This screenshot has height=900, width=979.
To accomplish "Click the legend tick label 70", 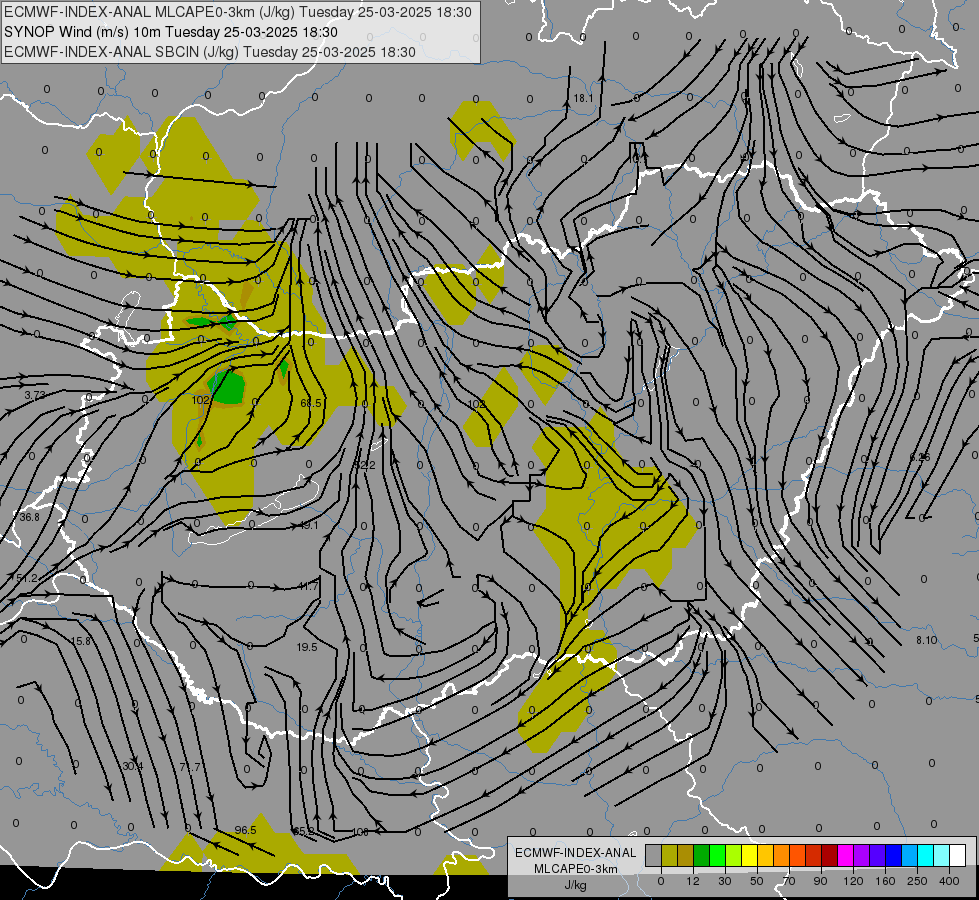I will coord(789,881).
